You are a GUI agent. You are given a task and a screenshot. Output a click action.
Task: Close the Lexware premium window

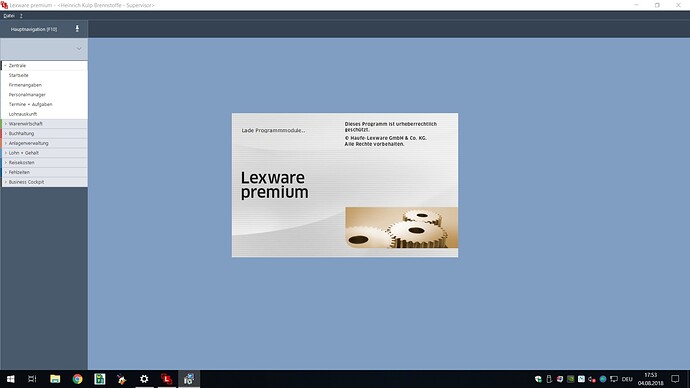[x=678, y=5]
